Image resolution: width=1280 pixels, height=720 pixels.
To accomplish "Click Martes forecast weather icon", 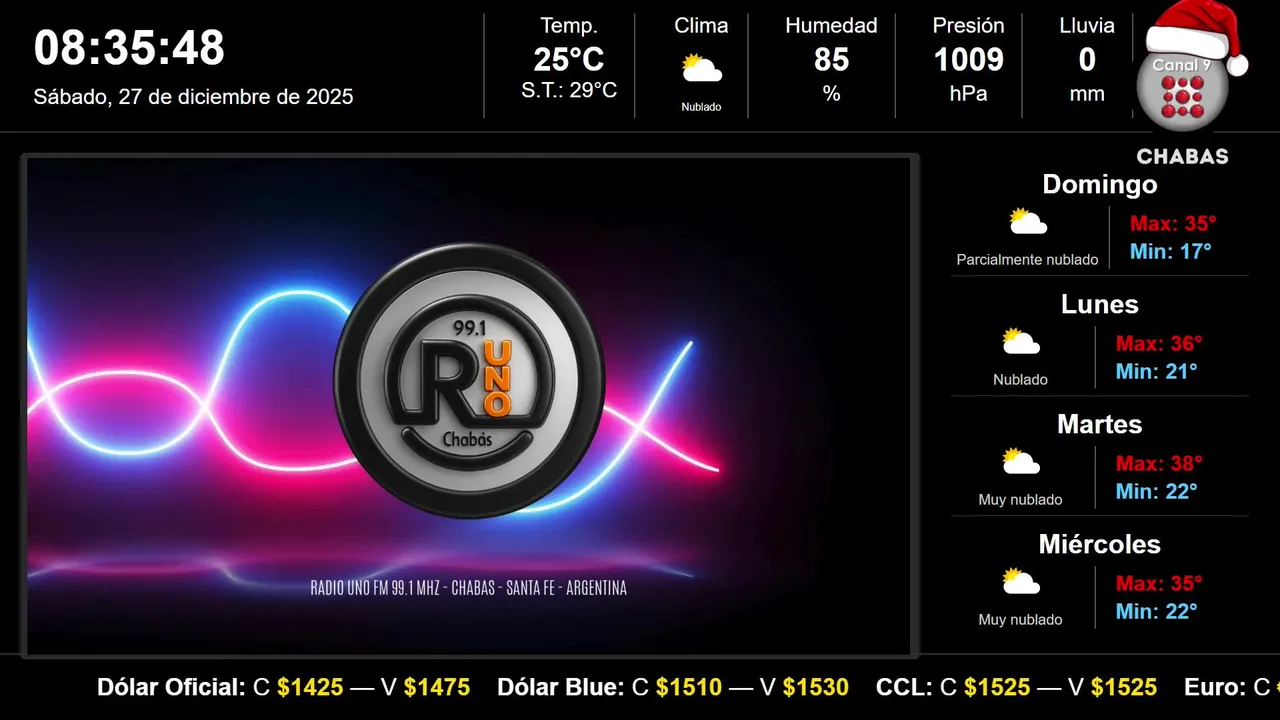I will tap(1021, 462).
